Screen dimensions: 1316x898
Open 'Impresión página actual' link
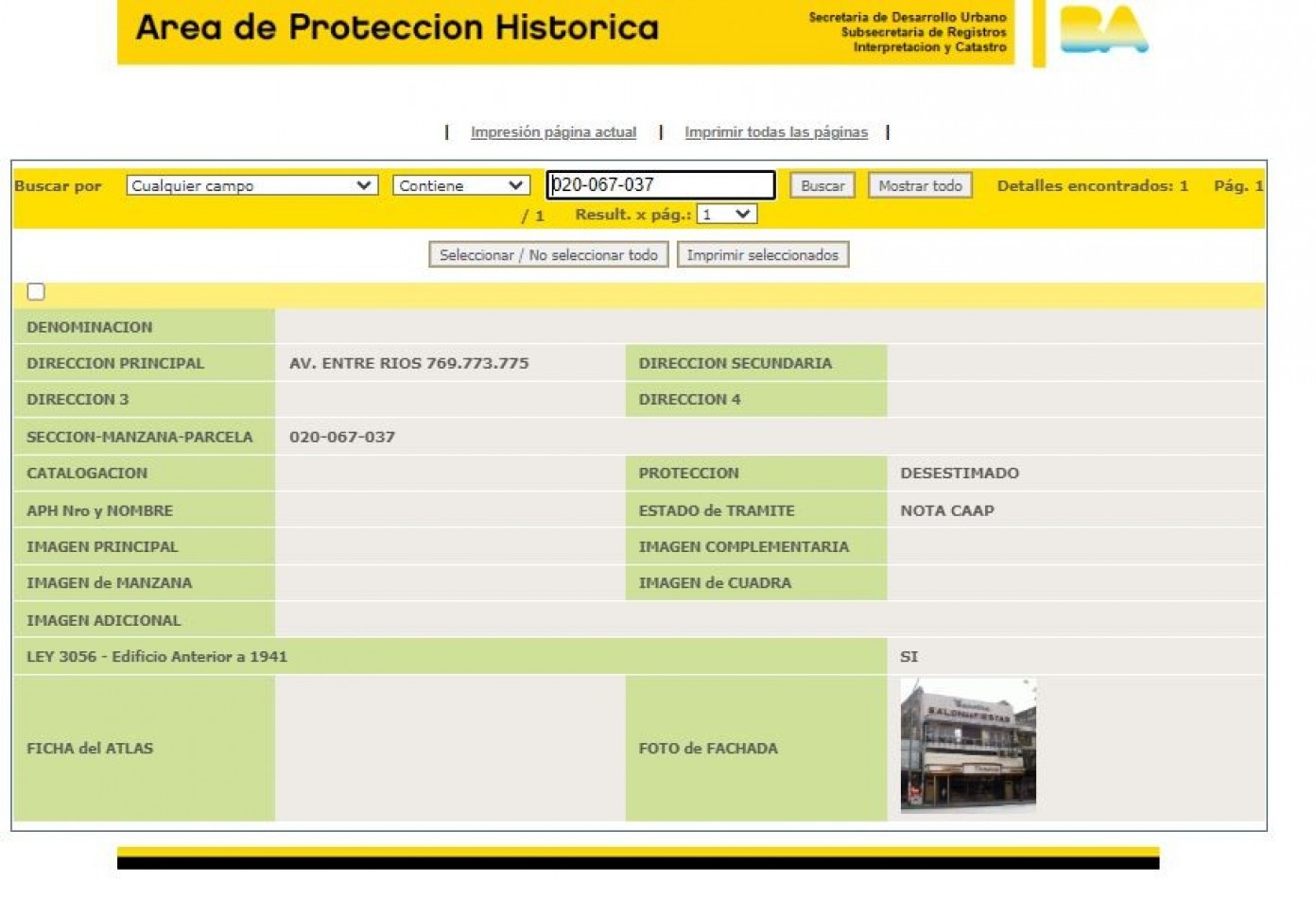click(x=553, y=132)
